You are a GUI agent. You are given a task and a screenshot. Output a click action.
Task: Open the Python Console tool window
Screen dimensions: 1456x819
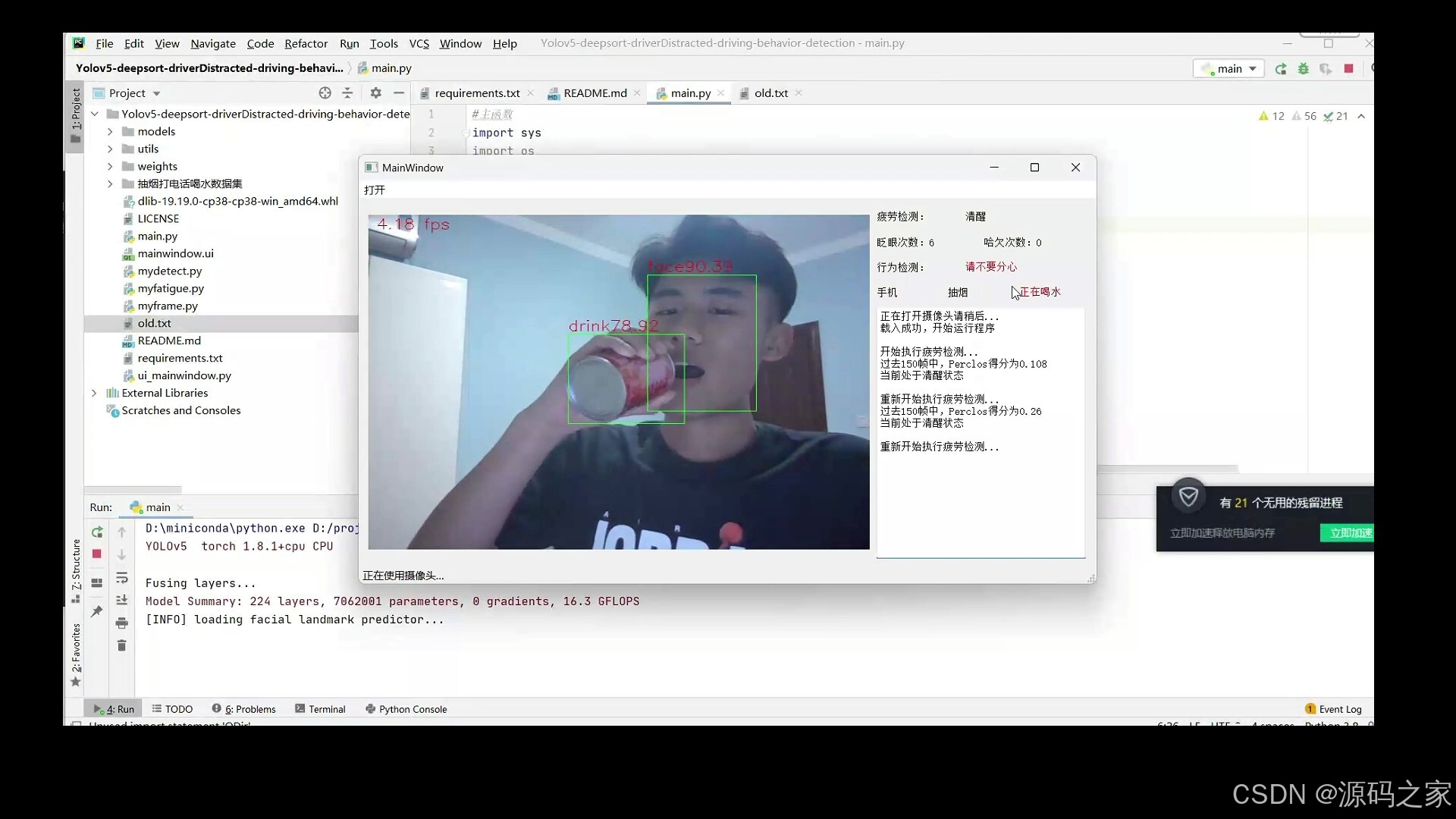click(406, 709)
